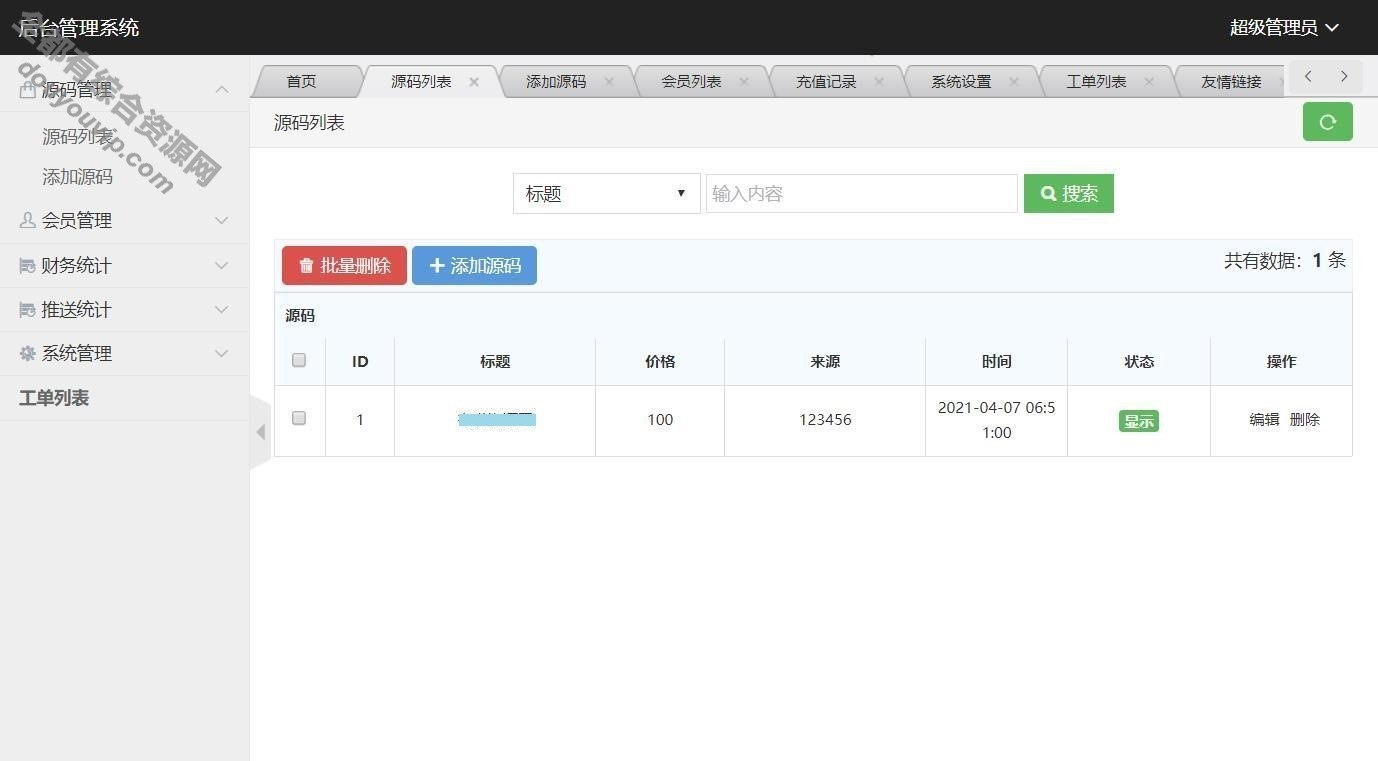Image resolution: width=1378 pixels, height=761 pixels.
Task: Click the blue 添加源码 button
Action: [474, 266]
